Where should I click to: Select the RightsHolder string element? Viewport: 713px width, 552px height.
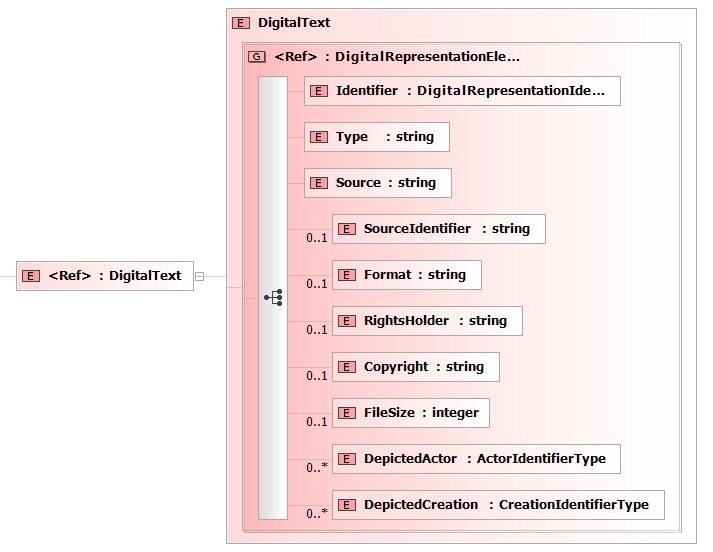click(427, 321)
